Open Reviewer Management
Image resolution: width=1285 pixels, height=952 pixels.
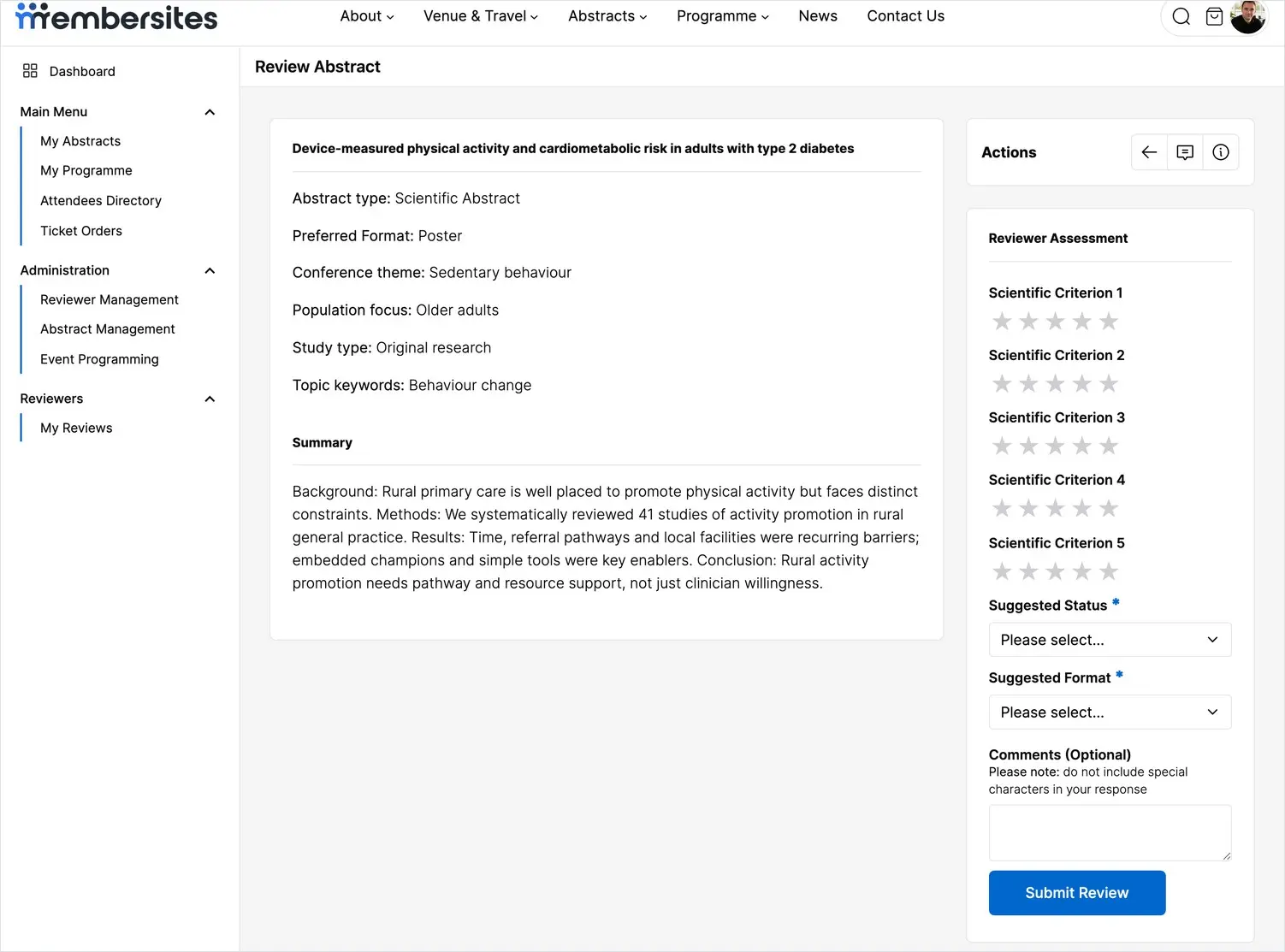point(110,299)
